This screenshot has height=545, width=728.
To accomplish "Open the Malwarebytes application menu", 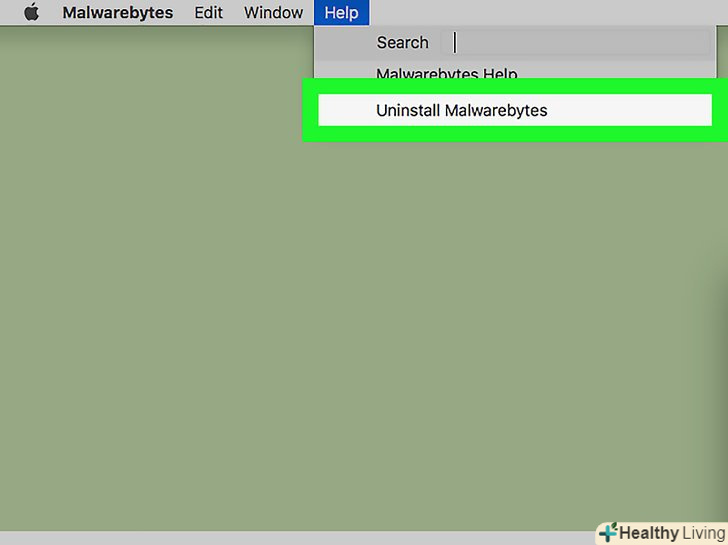I will (118, 13).
